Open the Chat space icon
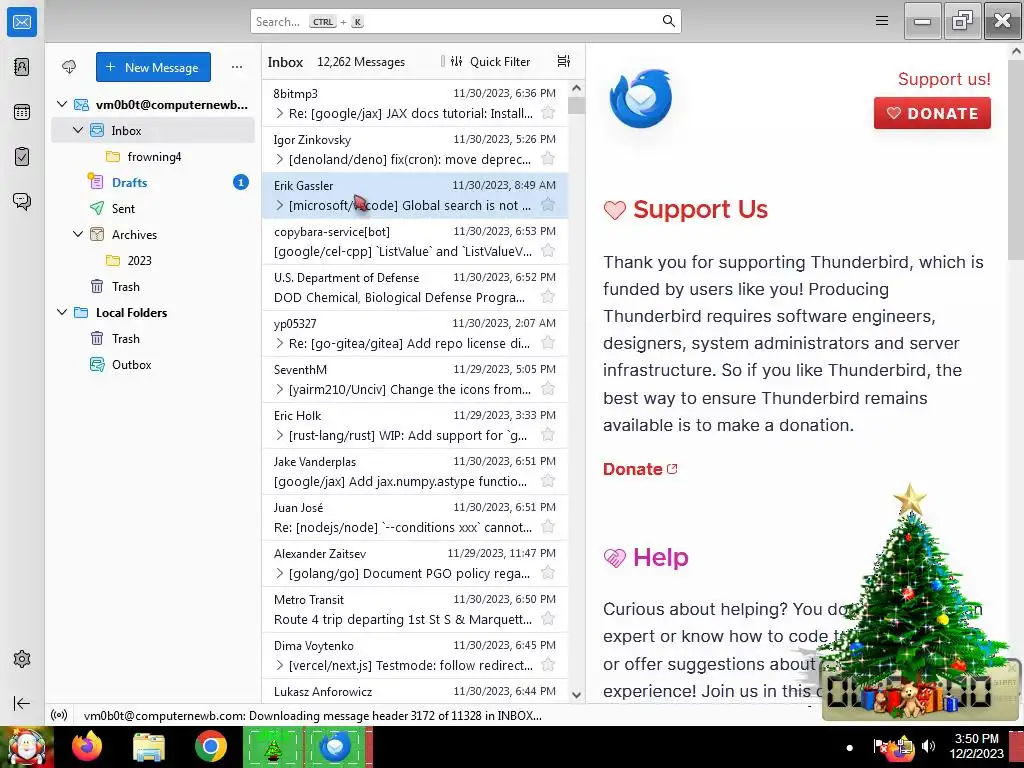 (x=22, y=201)
